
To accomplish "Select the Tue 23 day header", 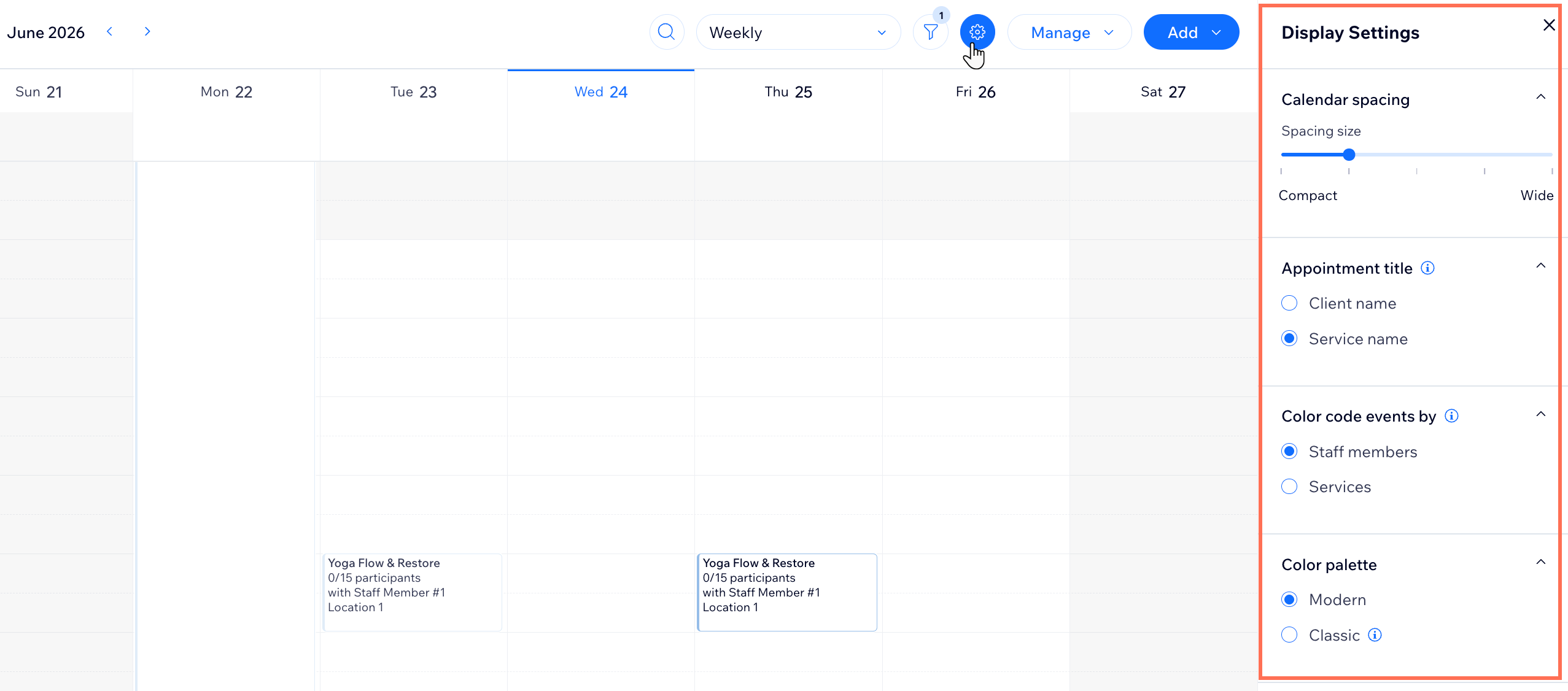I will pos(414,92).
